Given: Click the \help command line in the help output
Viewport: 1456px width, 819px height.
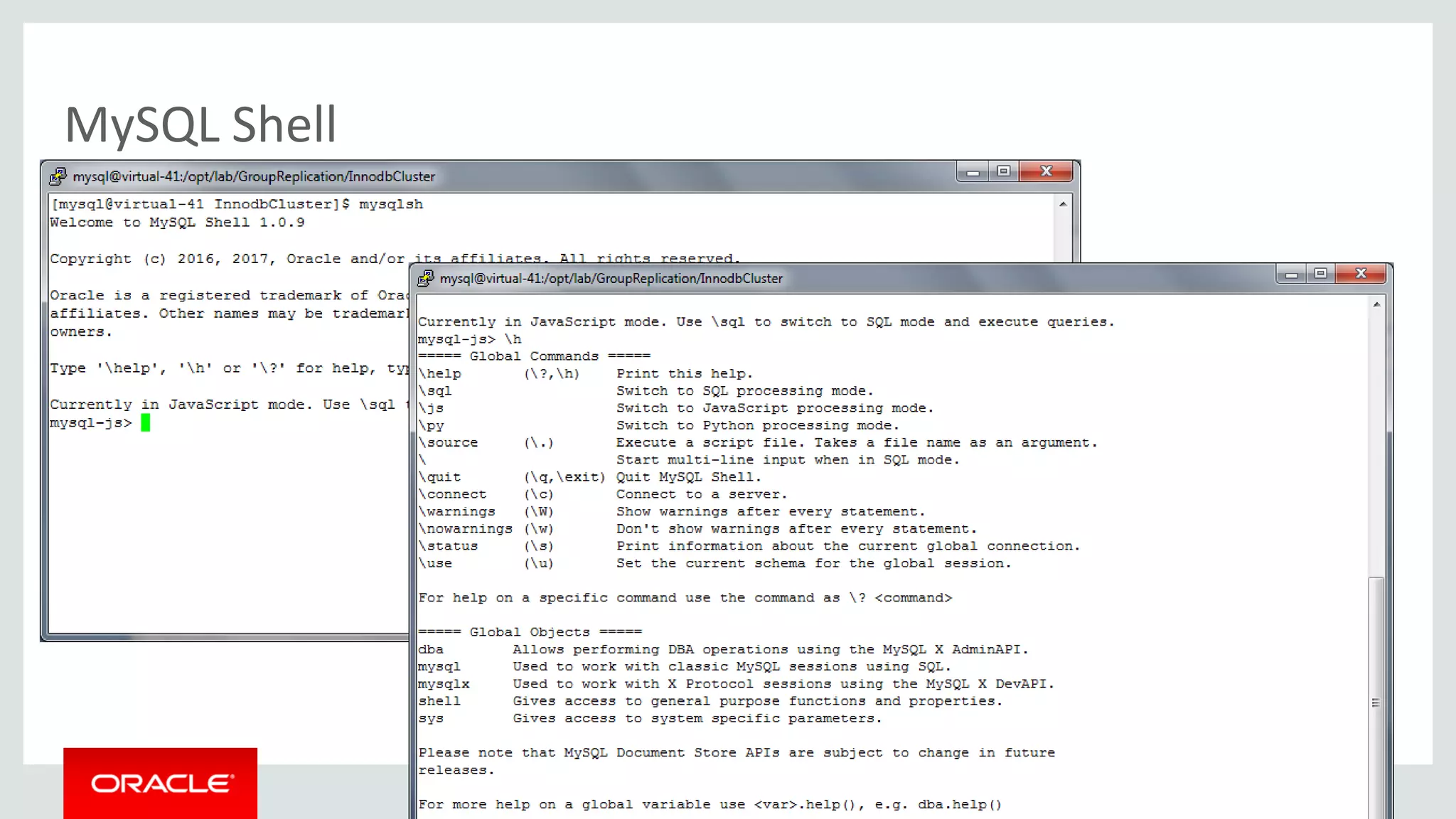Looking at the screenshot, I should (x=585, y=374).
